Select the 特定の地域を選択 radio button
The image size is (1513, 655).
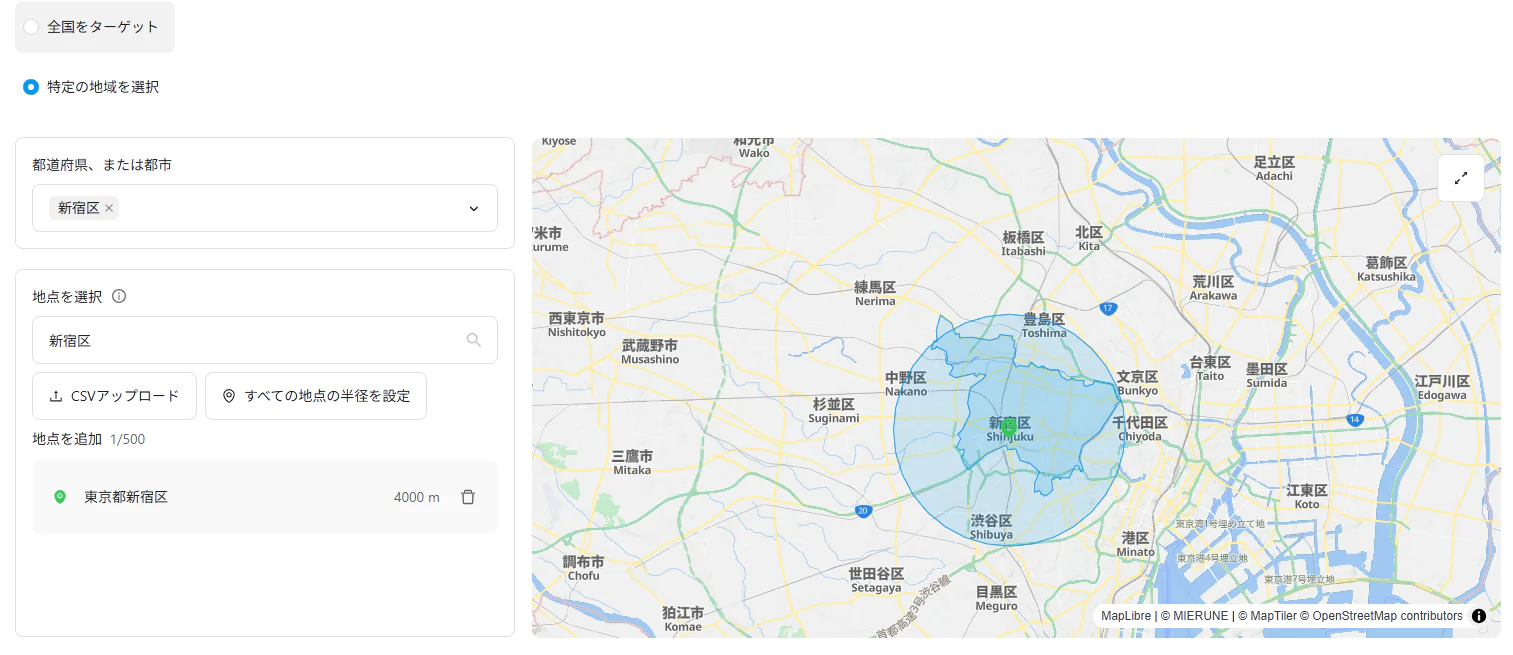click(x=31, y=87)
